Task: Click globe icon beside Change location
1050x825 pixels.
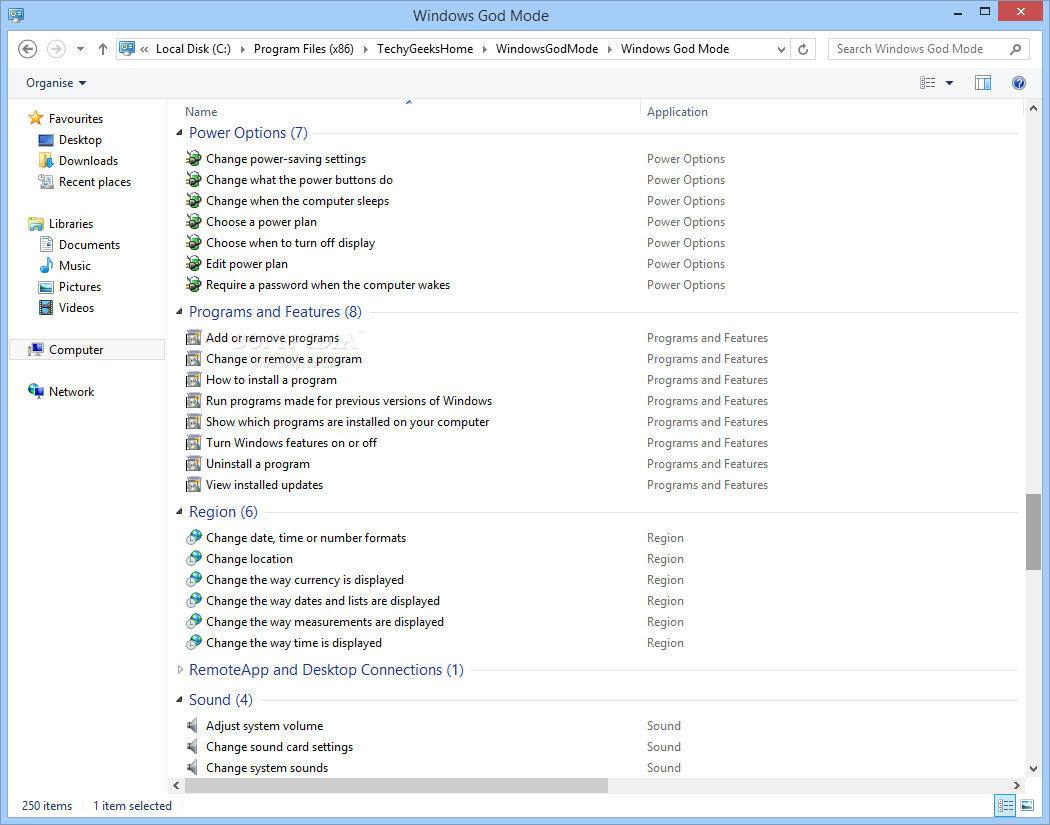Action: (x=194, y=558)
